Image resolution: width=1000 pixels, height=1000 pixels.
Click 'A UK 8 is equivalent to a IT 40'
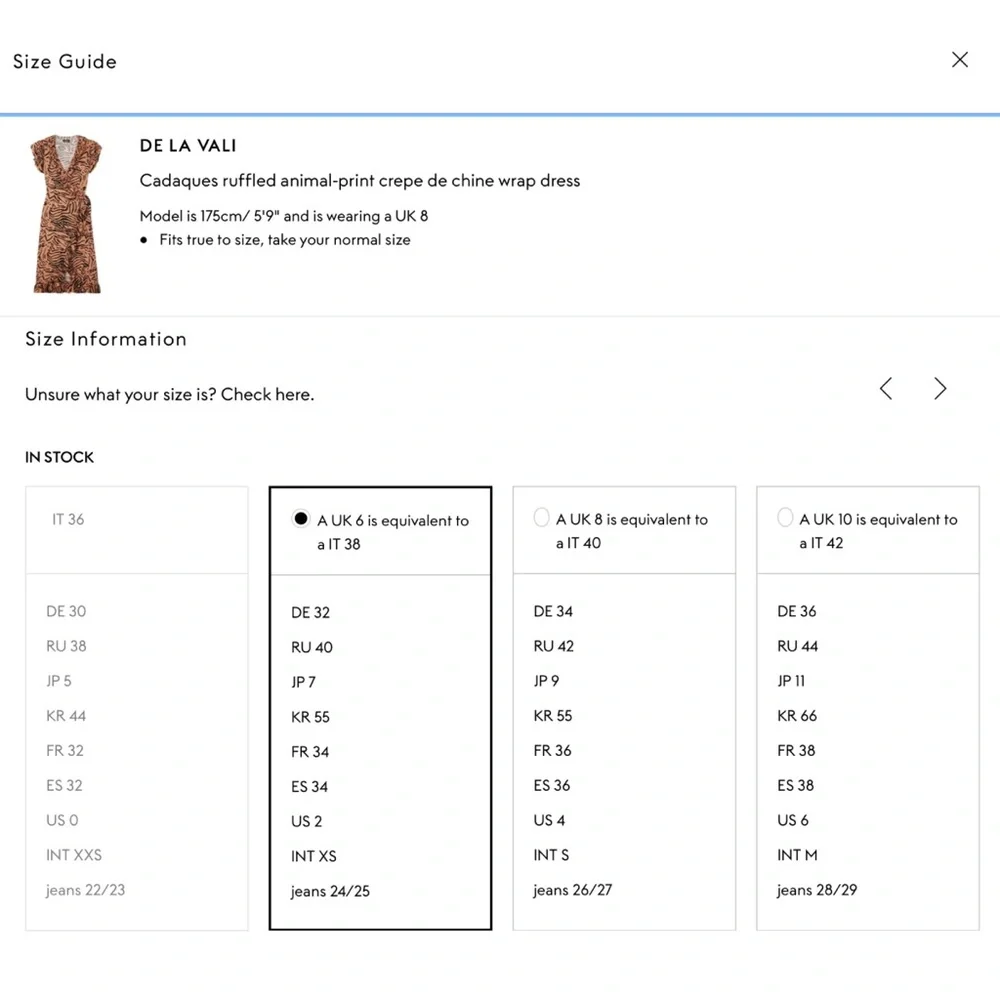632,531
